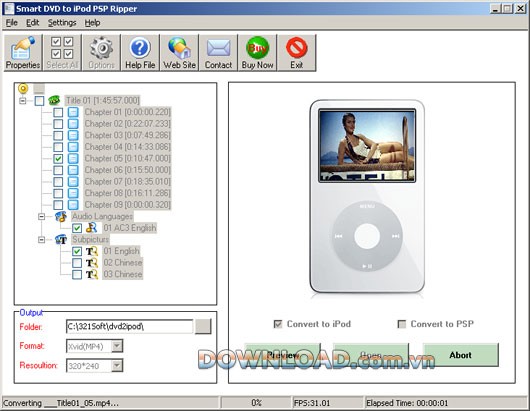This screenshot has width=530, height=411.
Task: Click the Converting Title01_05.mp4 status text
Action: [x=61, y=403]
